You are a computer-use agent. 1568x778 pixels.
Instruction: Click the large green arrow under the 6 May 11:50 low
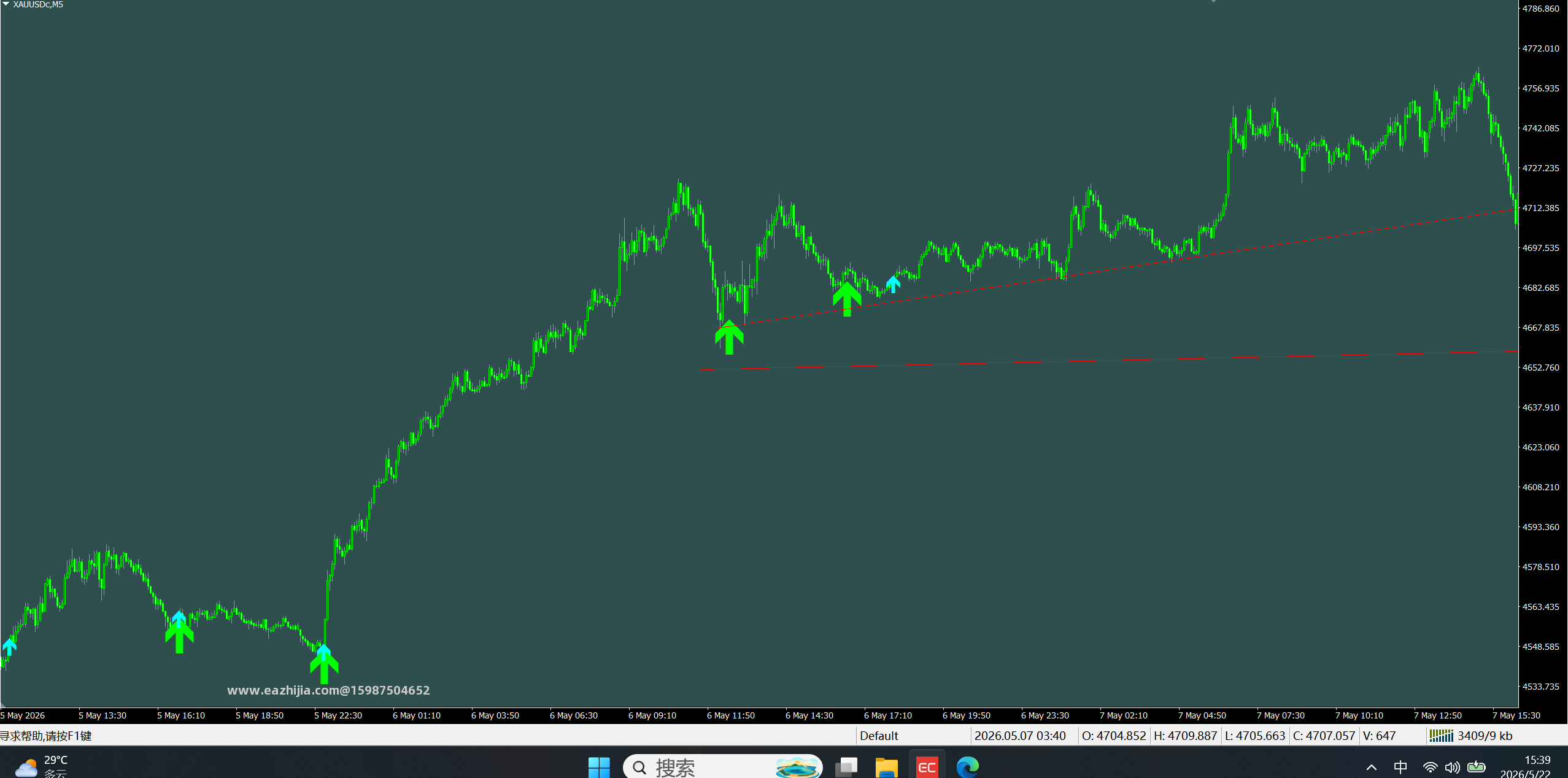[729, 337]
